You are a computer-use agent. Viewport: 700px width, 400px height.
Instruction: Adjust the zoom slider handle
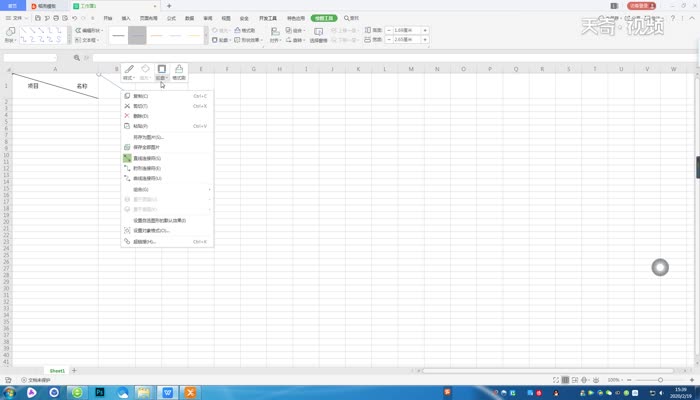(660, 380)
